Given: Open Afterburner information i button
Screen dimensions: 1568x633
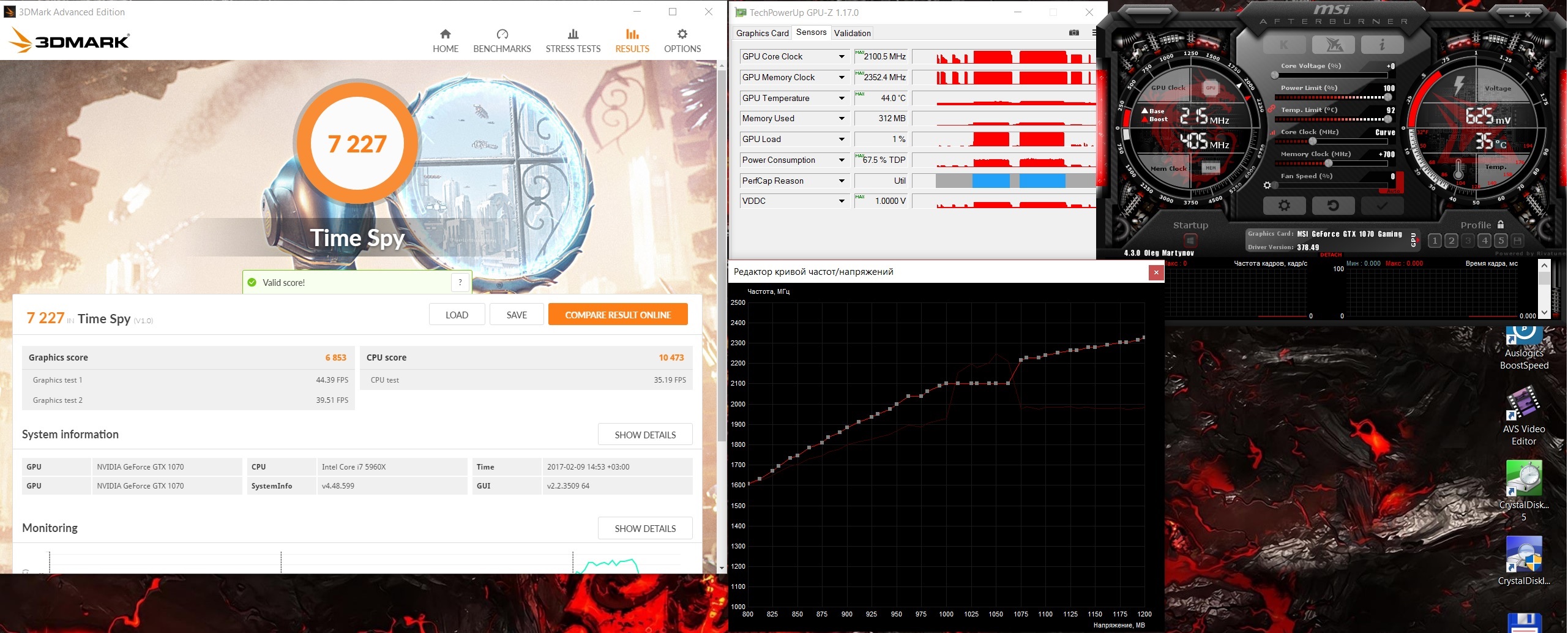Looking at the screenshot, I should click(x=1382, y=45).
